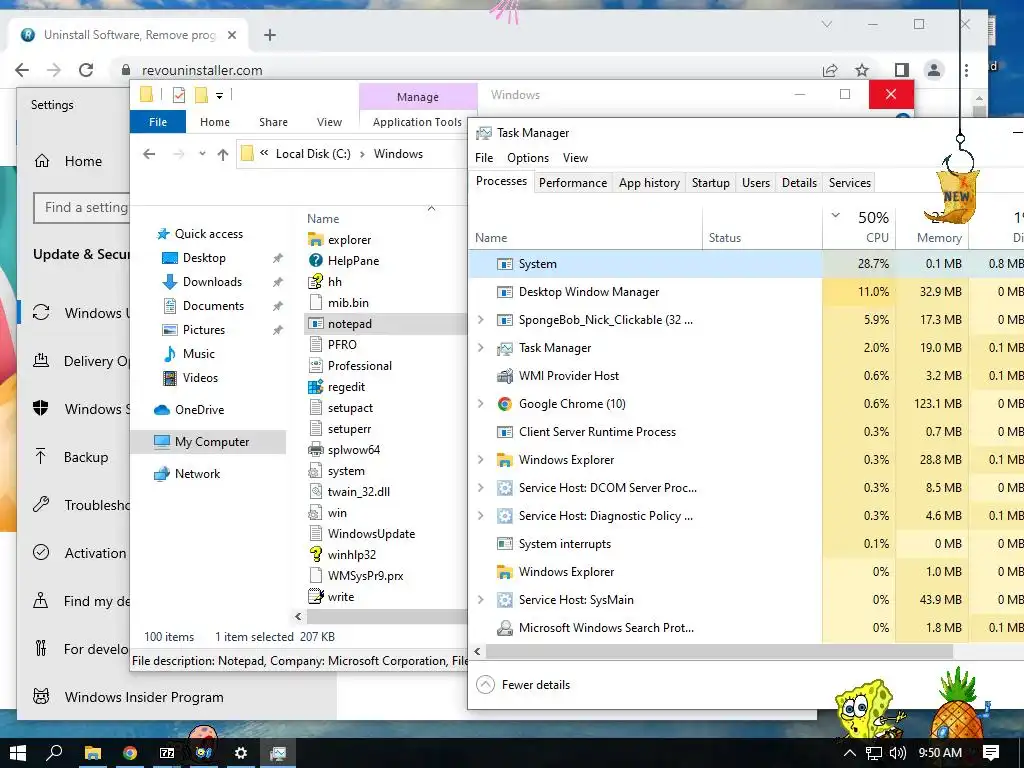This screenshot has width=1024, height=768.
Task: Sort processes by the CPU column
Action: [x=859, y=226]
